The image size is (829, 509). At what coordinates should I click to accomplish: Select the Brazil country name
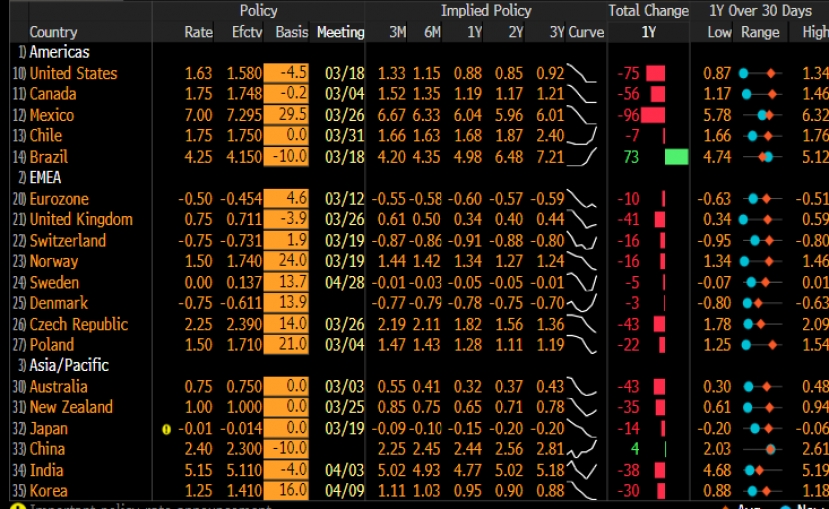(x=49, y=157)
